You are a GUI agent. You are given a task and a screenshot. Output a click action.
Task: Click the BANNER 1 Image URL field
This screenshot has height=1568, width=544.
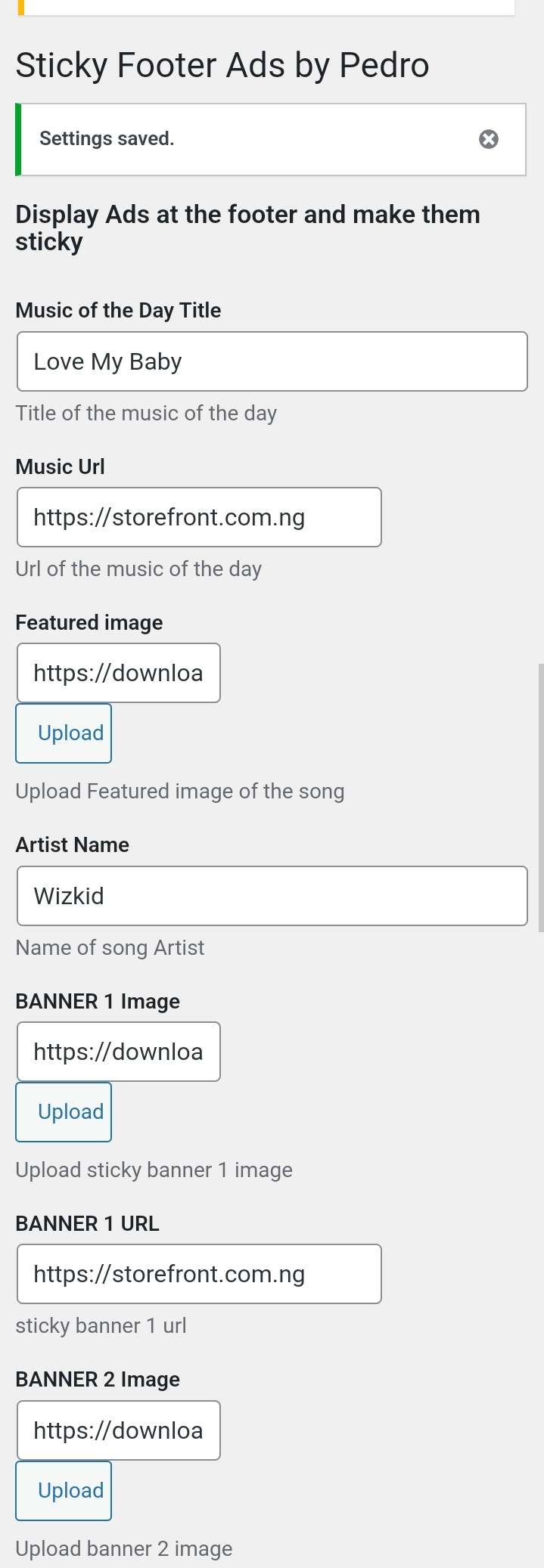(119, 1052)
